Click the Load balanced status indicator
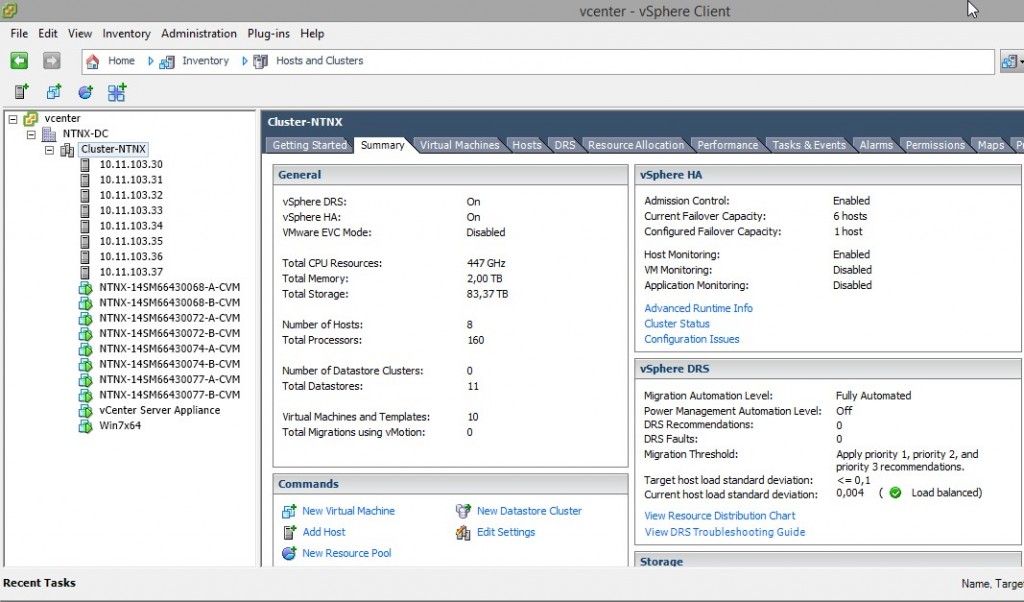Screen dimensions: 1024x602 [895, 493]
